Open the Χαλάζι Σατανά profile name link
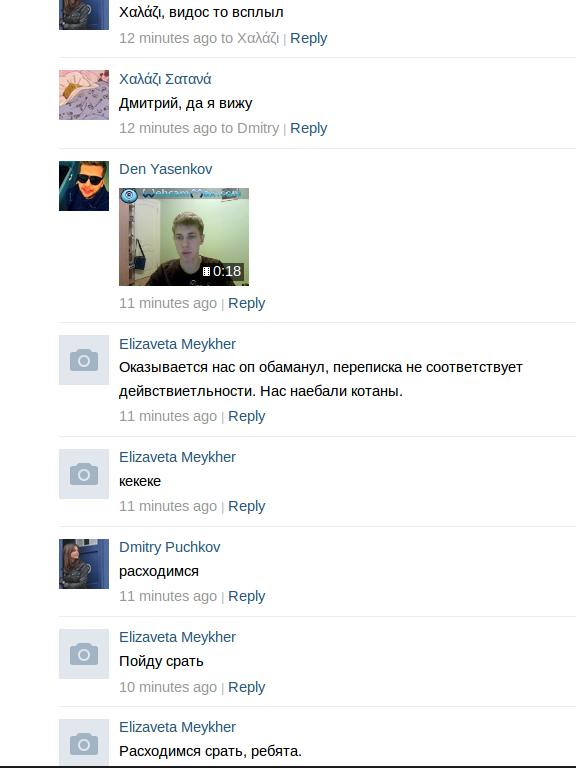Viewport: 576px width, 768px height. tap(165, 79)
